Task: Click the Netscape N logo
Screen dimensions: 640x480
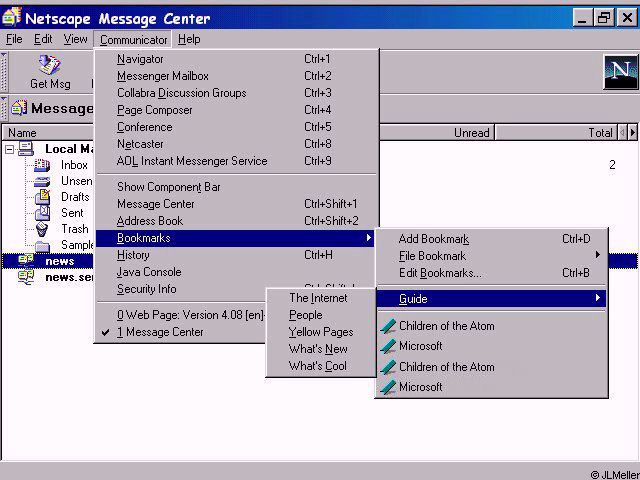Action: (620, 72)
